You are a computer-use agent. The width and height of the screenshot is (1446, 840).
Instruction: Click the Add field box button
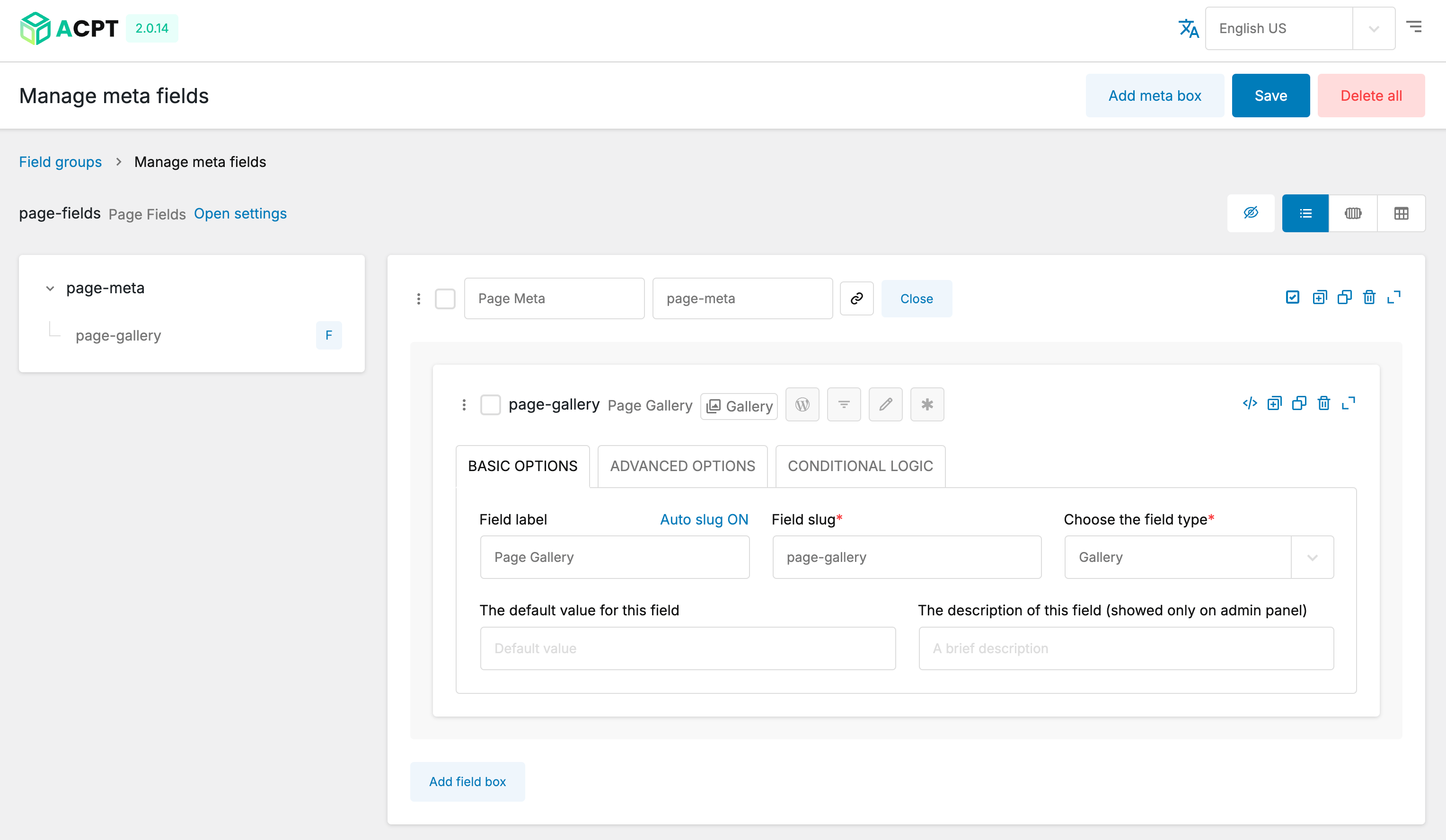click(x=467, y=781)
